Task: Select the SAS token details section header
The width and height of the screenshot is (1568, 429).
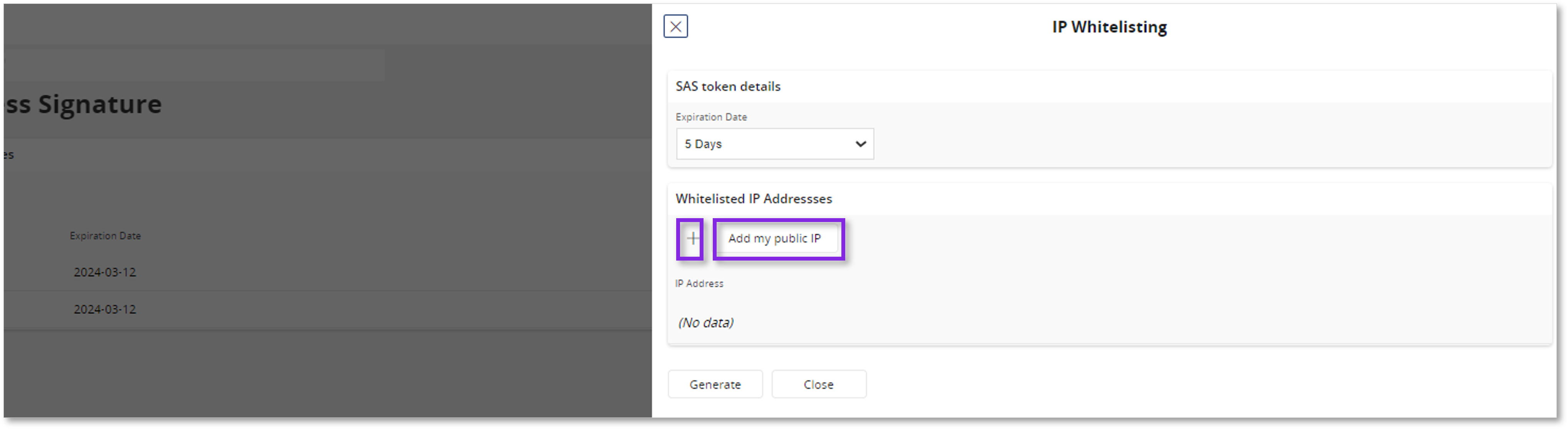Action: 728,86
